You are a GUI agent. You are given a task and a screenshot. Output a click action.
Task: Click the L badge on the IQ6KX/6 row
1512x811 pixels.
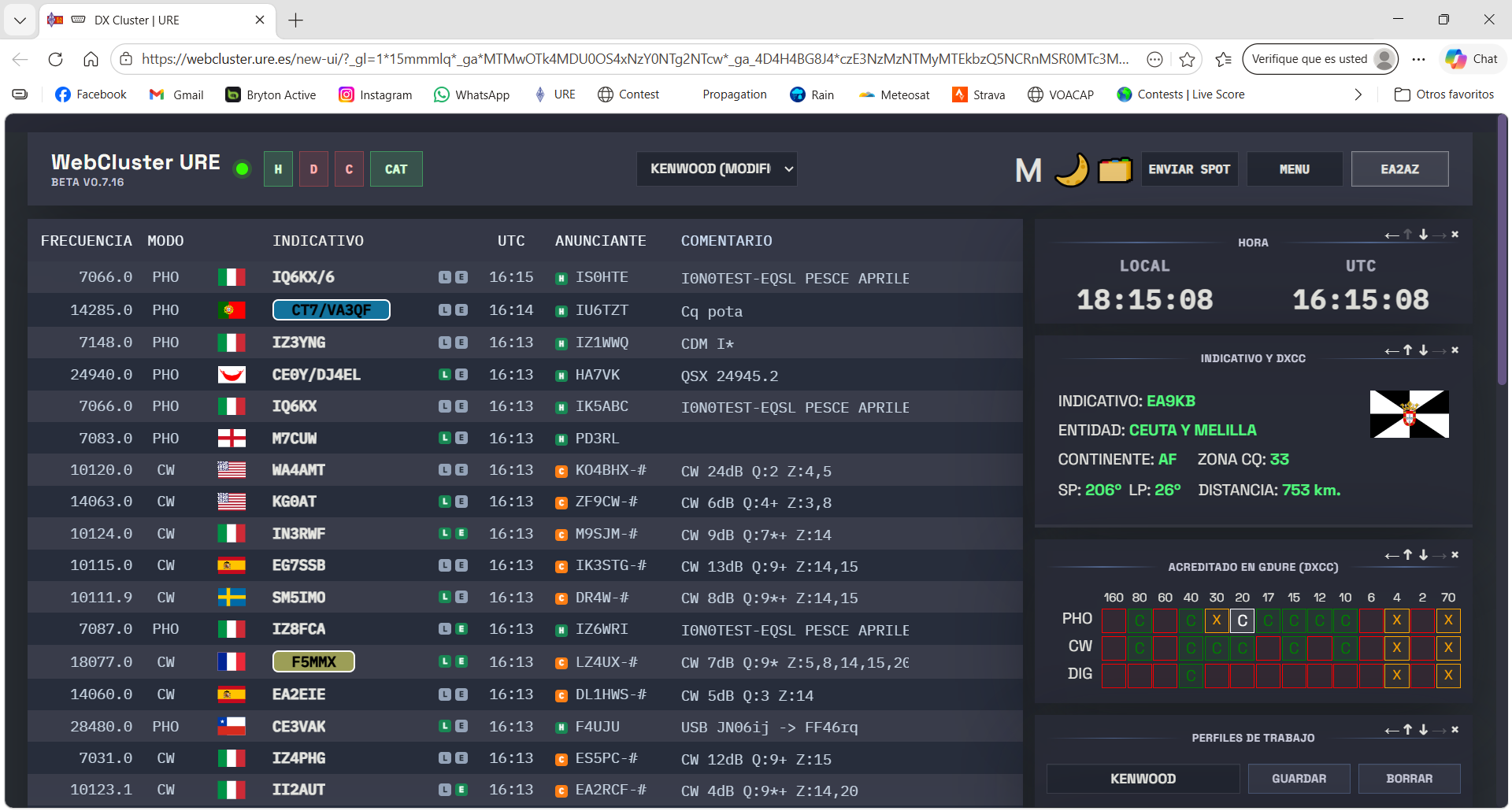445,277
